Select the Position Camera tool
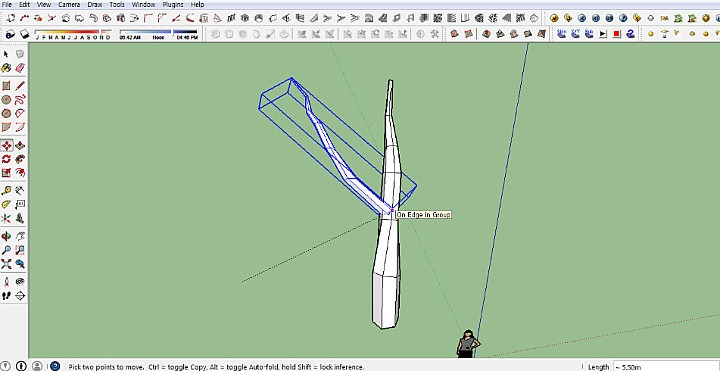 (x=6, y=282)
